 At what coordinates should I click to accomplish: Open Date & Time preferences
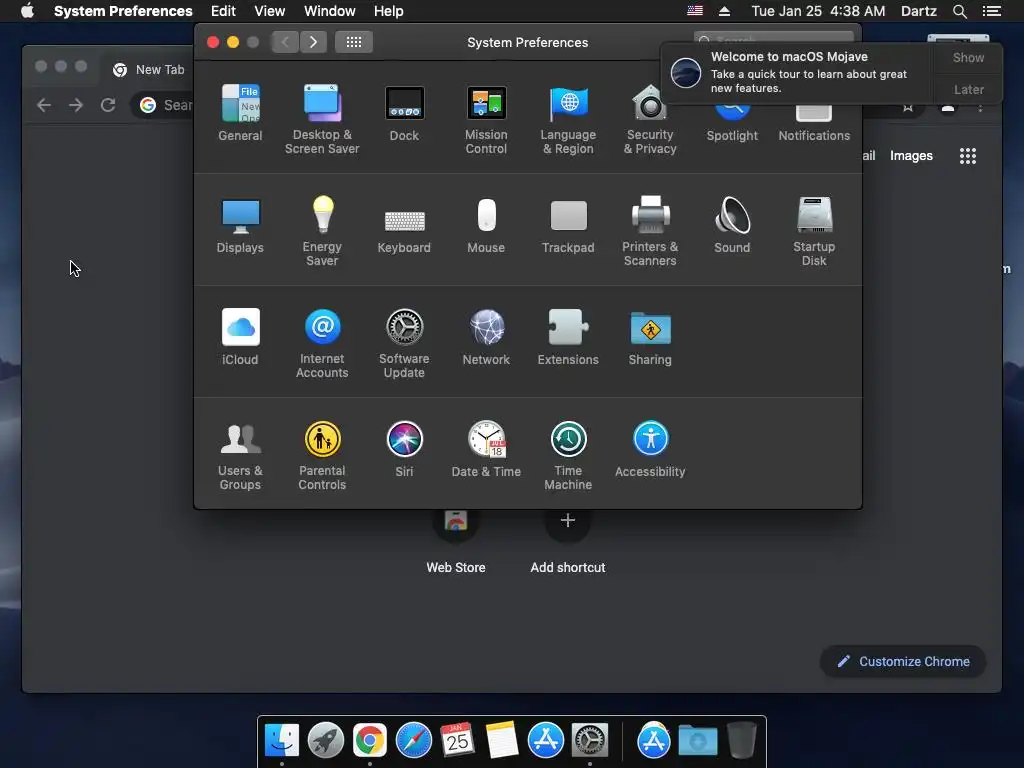(x=486, y=449)
